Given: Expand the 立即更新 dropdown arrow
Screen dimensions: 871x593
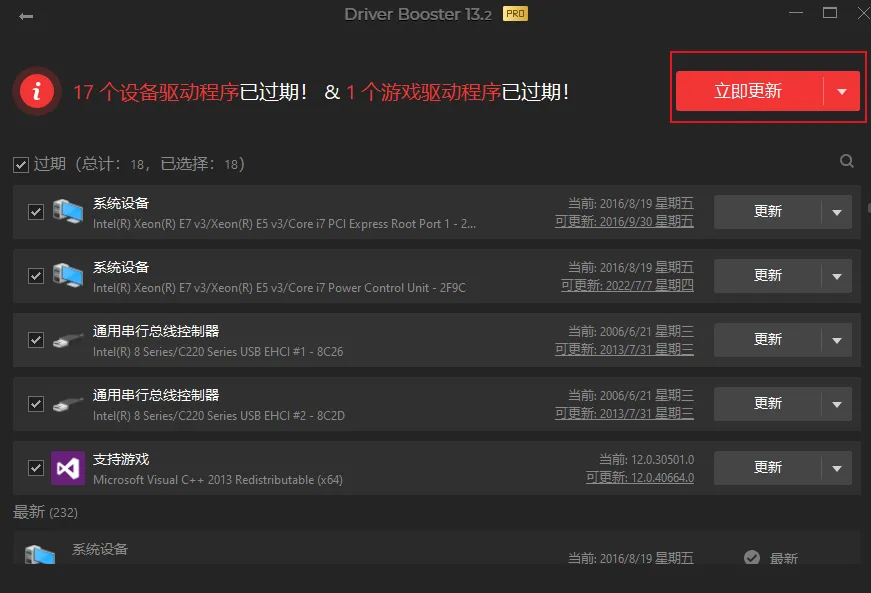Looking at the screenshot, I should pyautogui.click(x=842, y=91).
